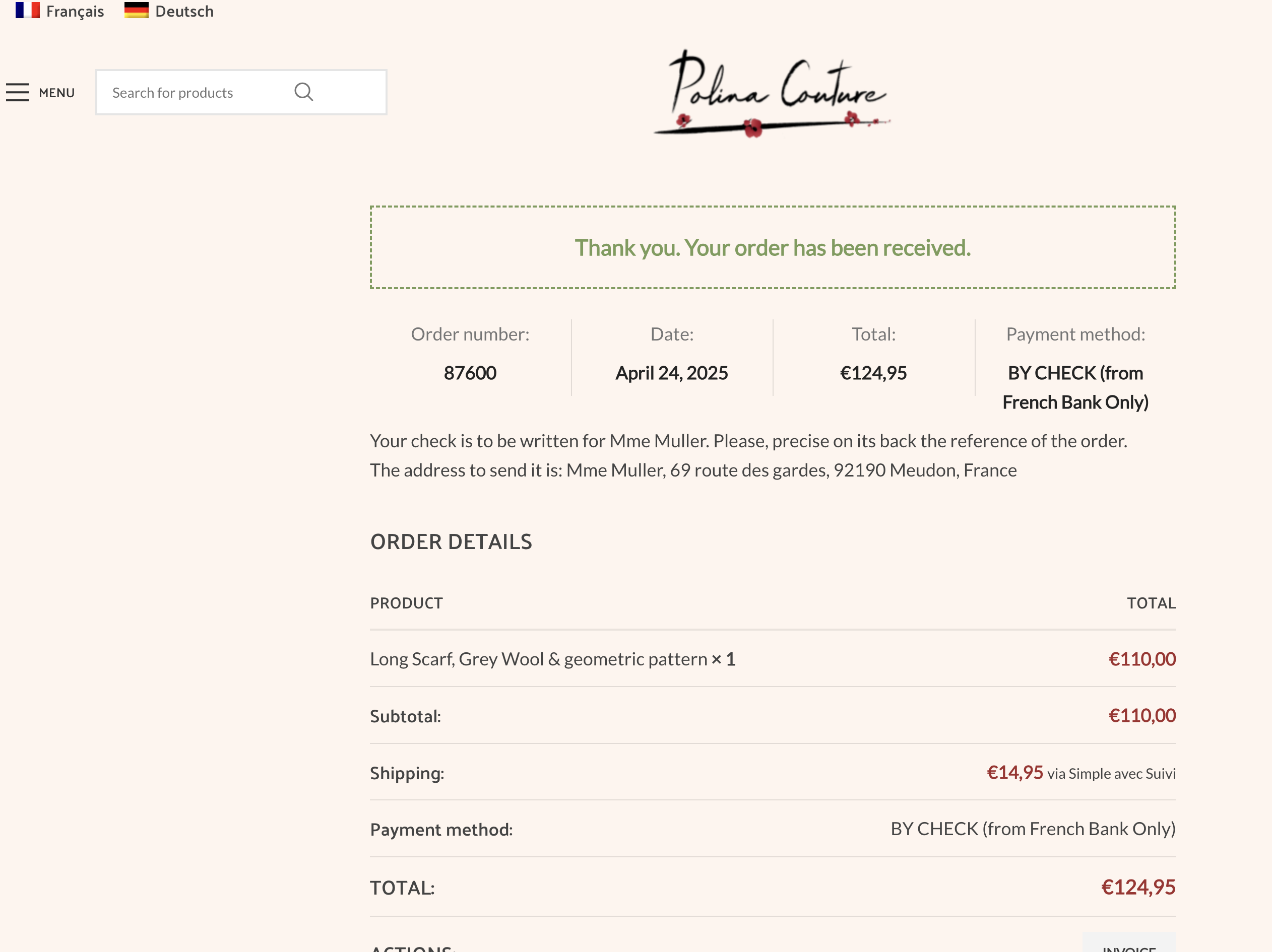Click the PRODUCT column header
Viewport: 1272px width, 952px height.
[x=407, y=603]
